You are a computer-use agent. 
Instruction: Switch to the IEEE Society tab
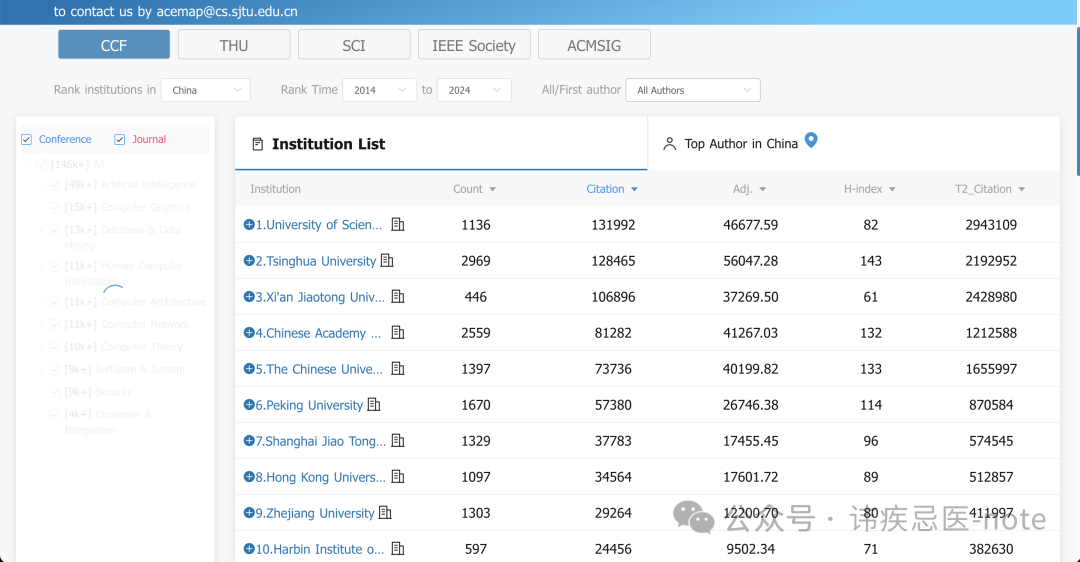click(x=474, y=45)
